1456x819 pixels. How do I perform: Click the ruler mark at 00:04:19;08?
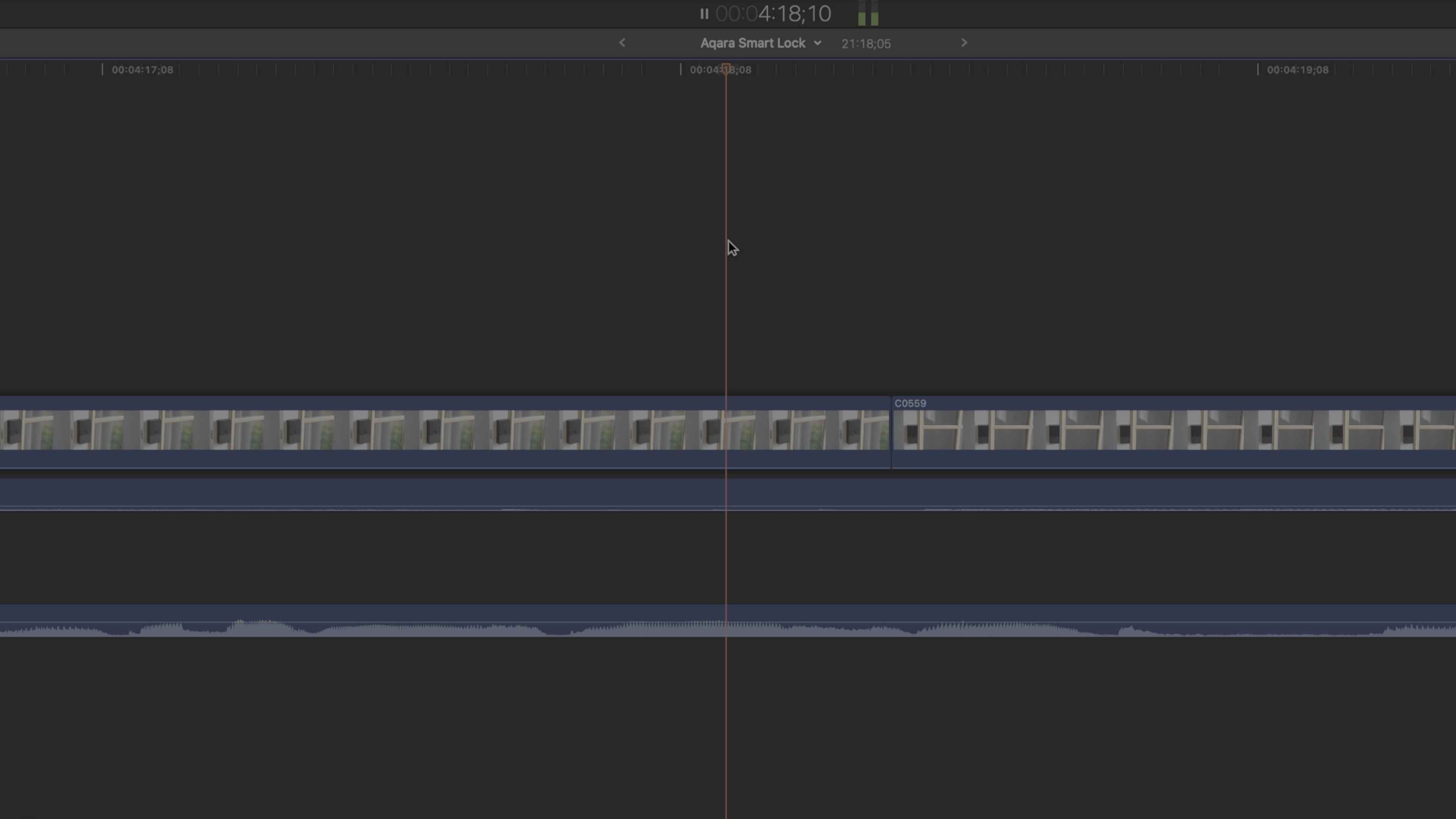coord(1298,69)
